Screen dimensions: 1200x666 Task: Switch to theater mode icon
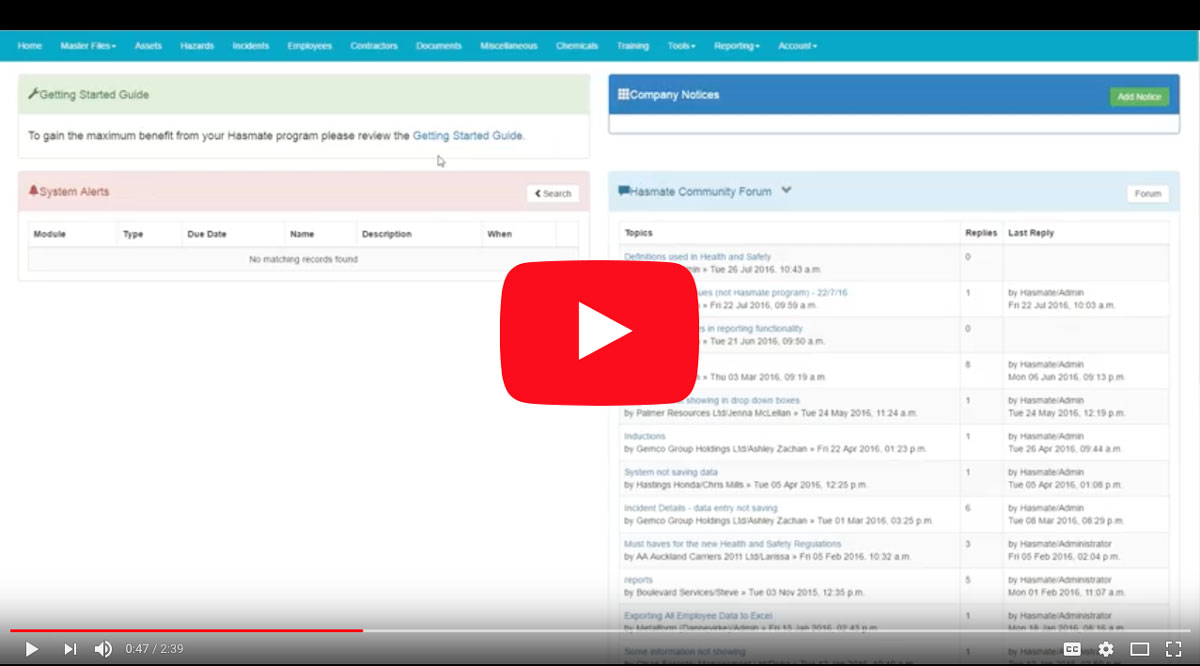coord(1140,649)
